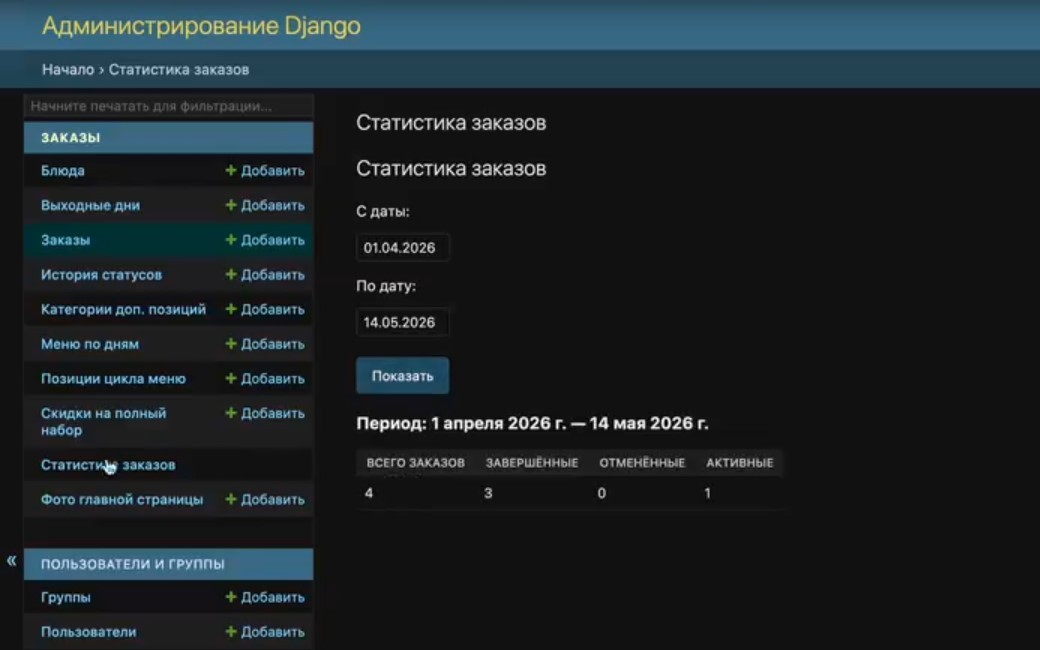This screenshot has width=1040, height=650.
Task: Open Фото главной страницы list
Action: [x=122, y=499]
